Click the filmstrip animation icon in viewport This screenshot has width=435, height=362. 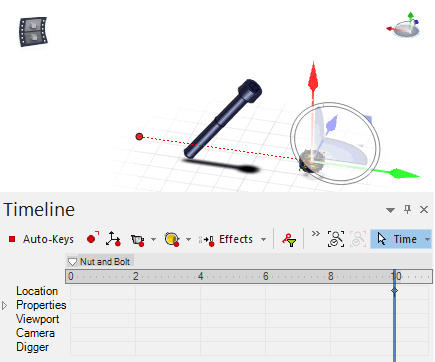click(33, 32)
